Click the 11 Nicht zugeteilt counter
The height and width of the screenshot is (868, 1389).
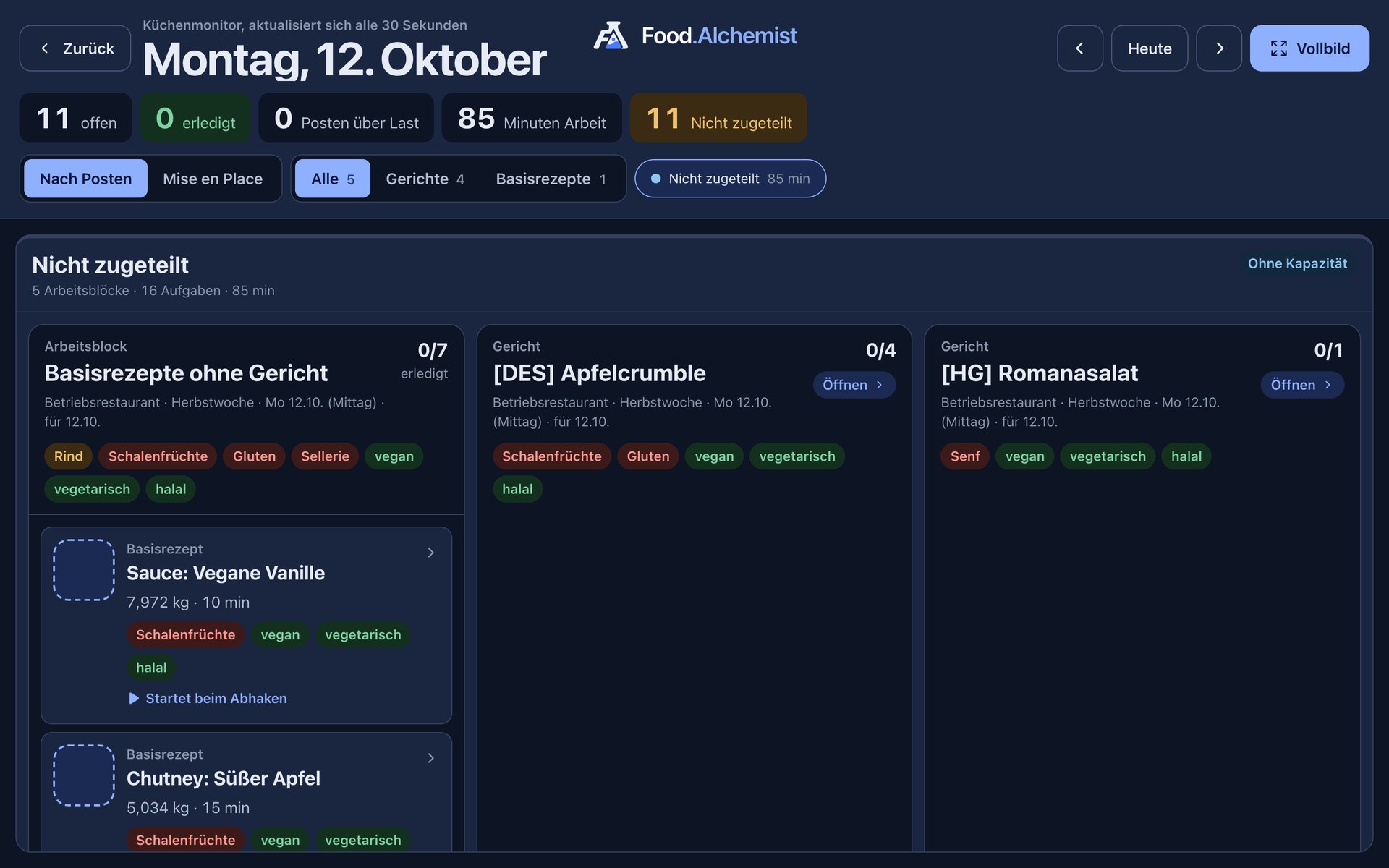coord(718,118)
